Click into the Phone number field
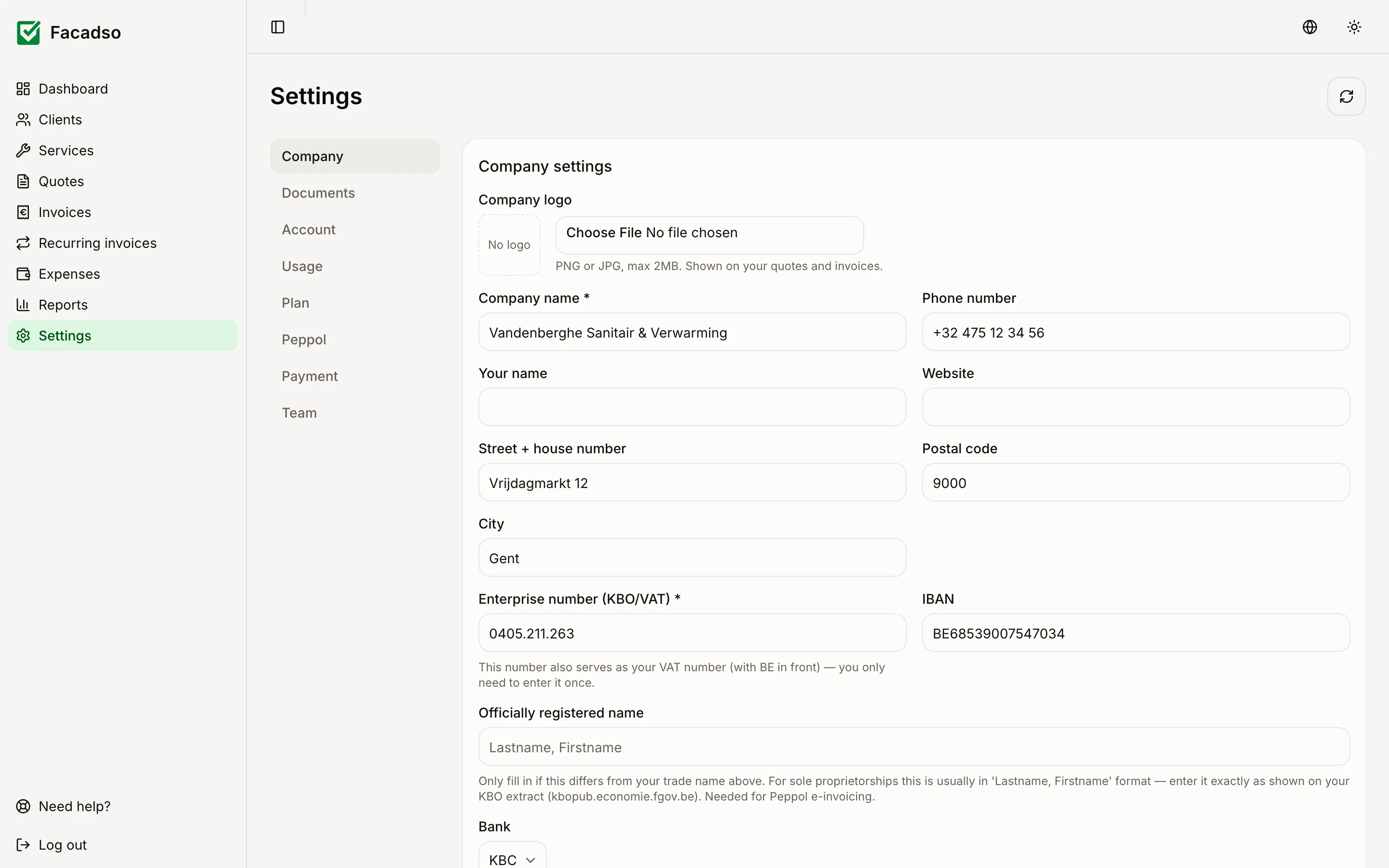 tap(1135, 332)
